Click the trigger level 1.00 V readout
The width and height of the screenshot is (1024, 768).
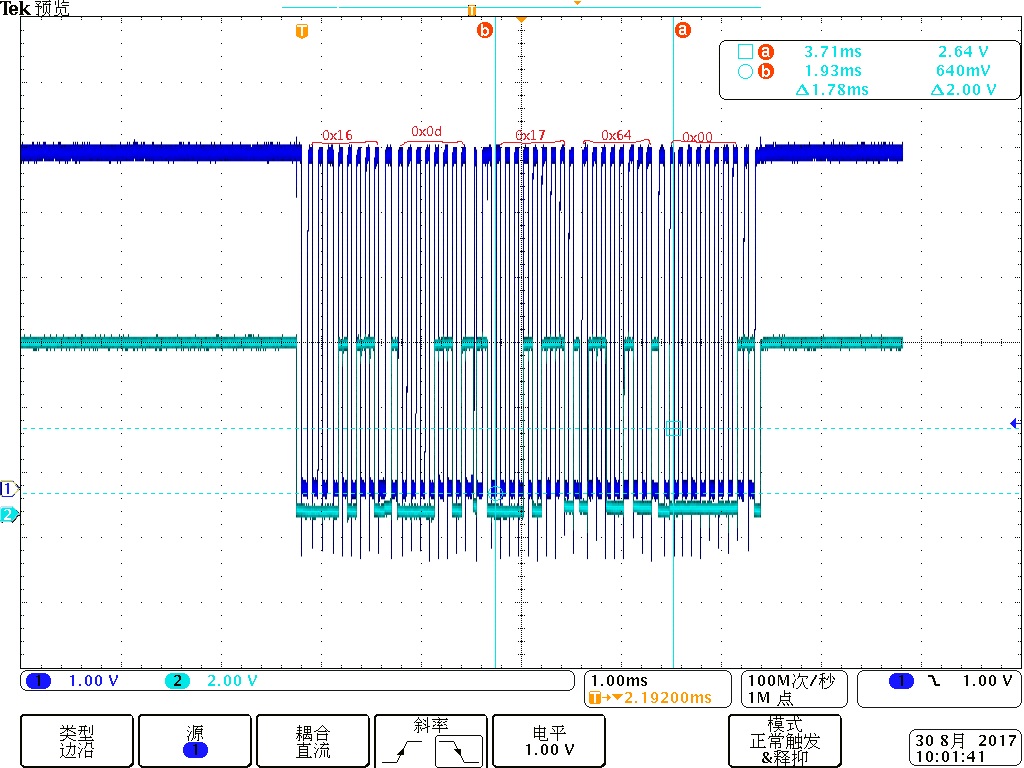[x=988, y=681]
